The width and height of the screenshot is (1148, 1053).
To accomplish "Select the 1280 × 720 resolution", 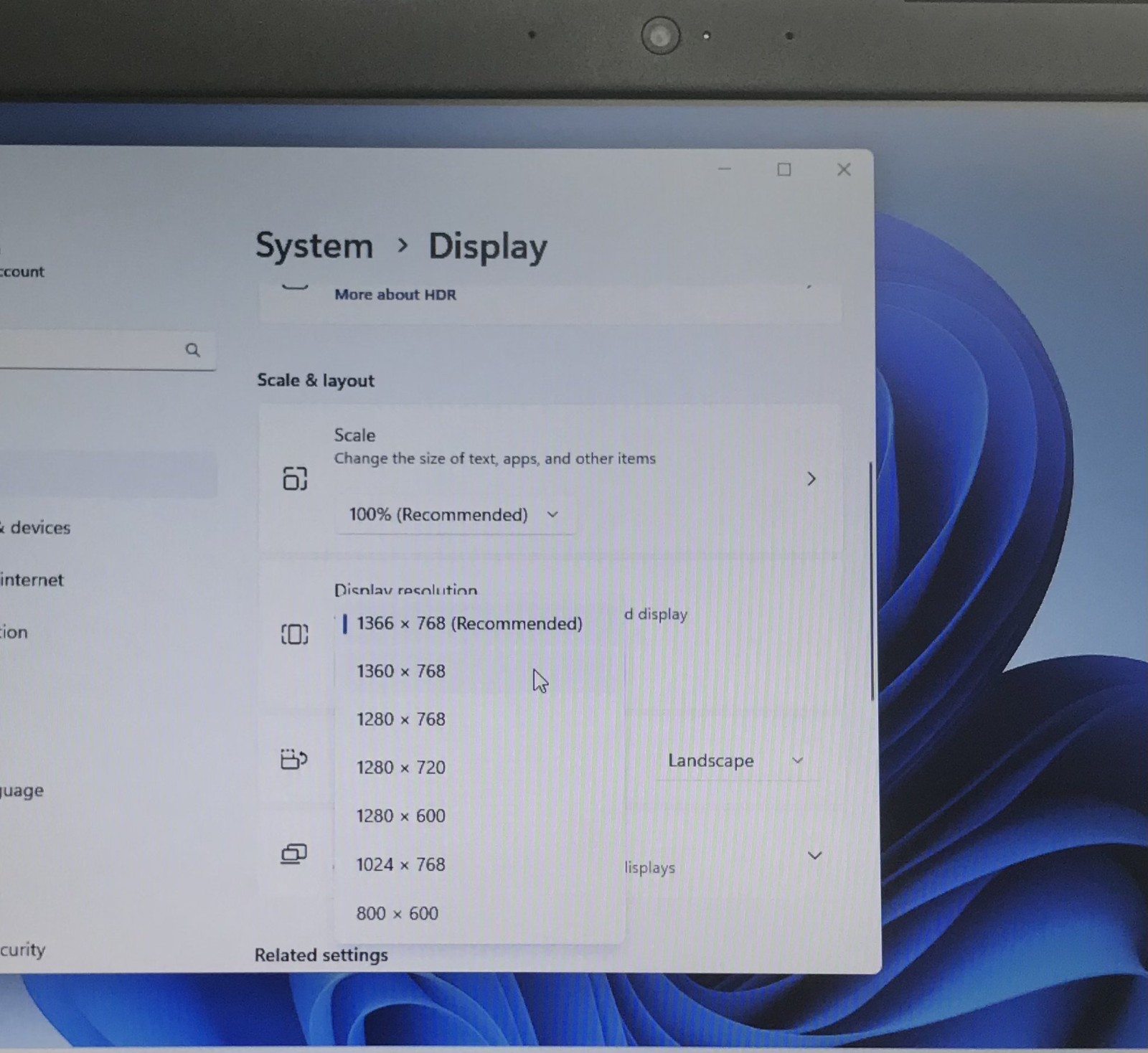I will pyautogui.click(x=479, y=768).
